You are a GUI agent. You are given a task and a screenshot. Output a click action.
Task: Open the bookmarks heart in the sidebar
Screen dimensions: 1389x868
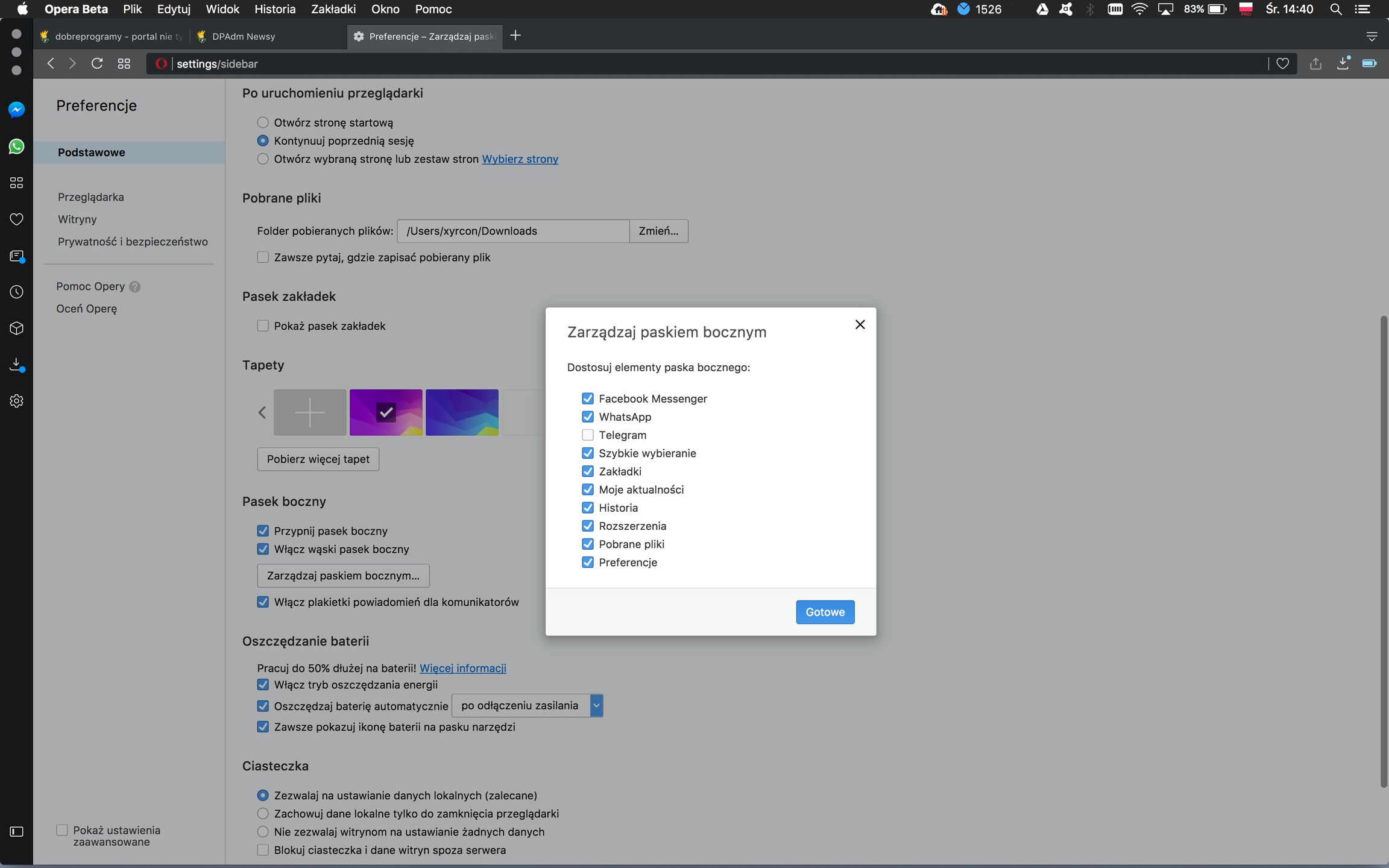[x=16, y=219]
